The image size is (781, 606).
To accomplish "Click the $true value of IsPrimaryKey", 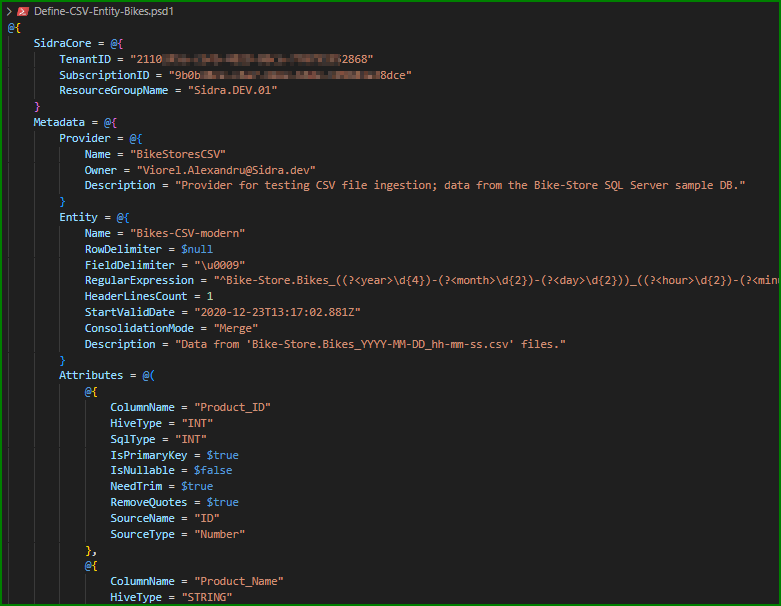I will 222,455.
